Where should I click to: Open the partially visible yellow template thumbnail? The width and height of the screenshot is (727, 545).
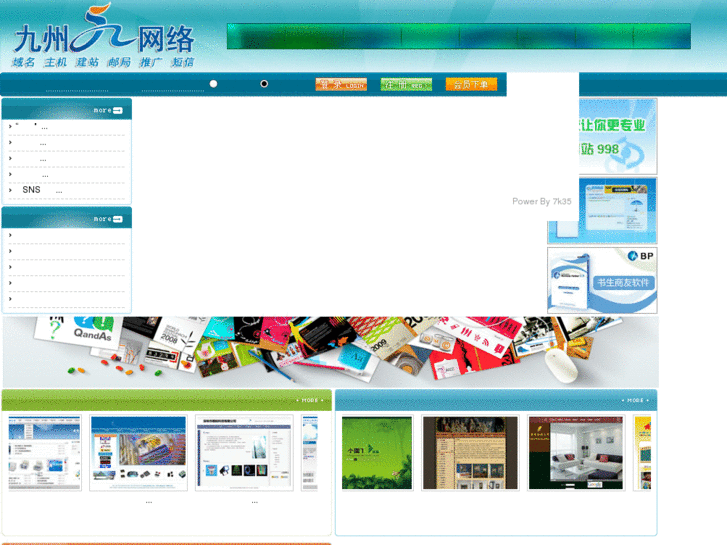point(643,453)
